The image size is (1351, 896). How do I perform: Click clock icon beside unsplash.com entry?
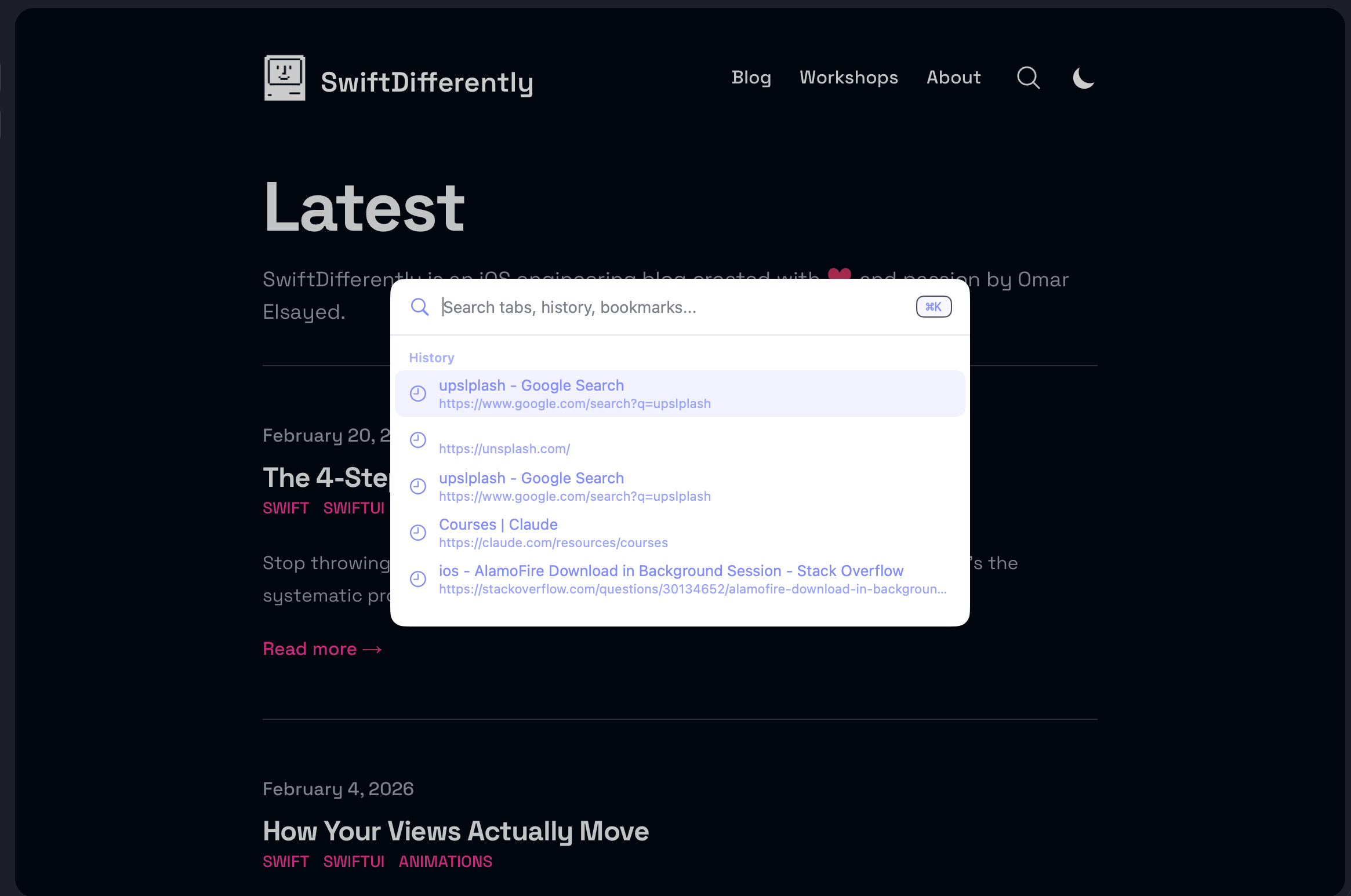(x=418, y=440)
